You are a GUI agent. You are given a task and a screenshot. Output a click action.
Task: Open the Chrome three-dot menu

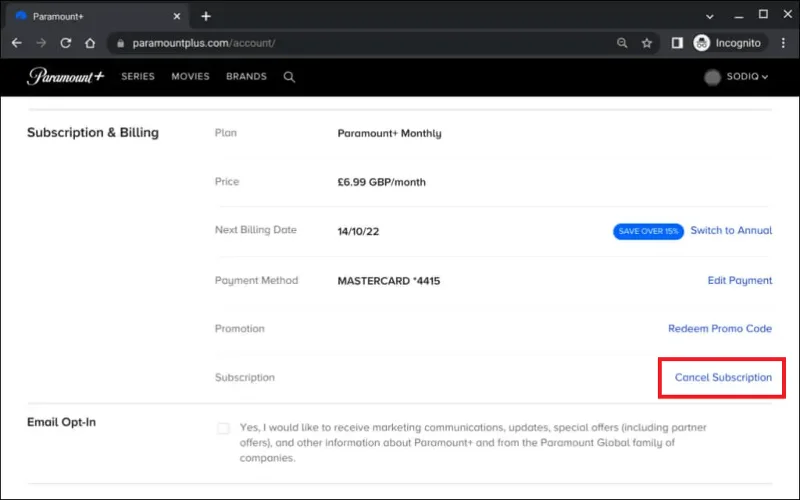[x=783, y=43]
